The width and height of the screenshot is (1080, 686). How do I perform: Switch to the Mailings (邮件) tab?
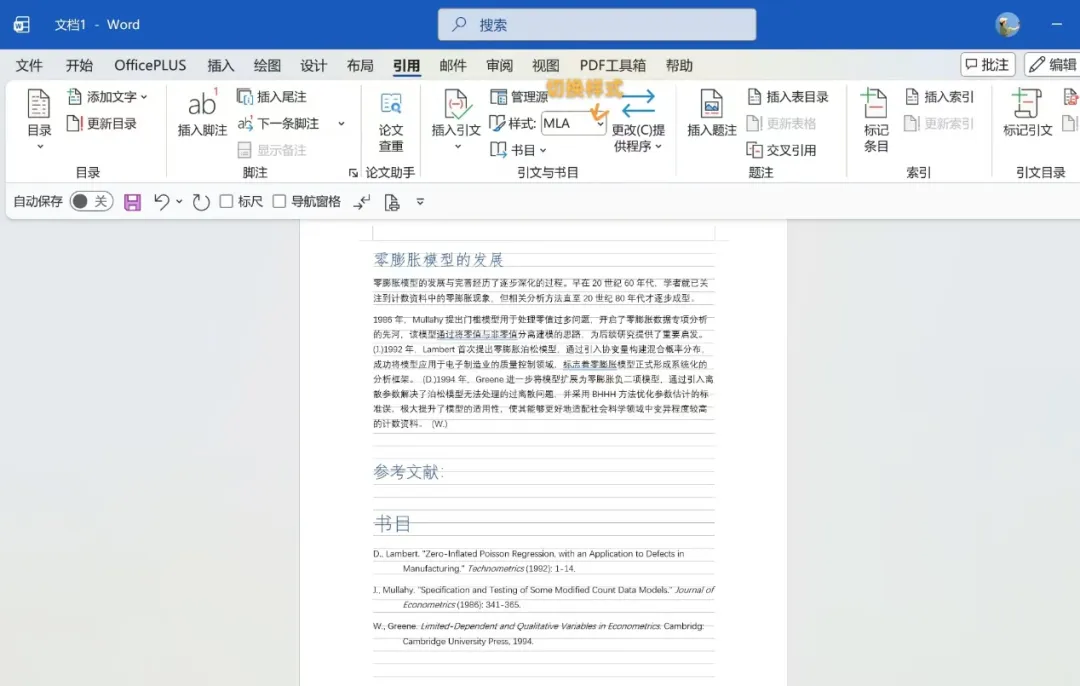pos(453,65)
